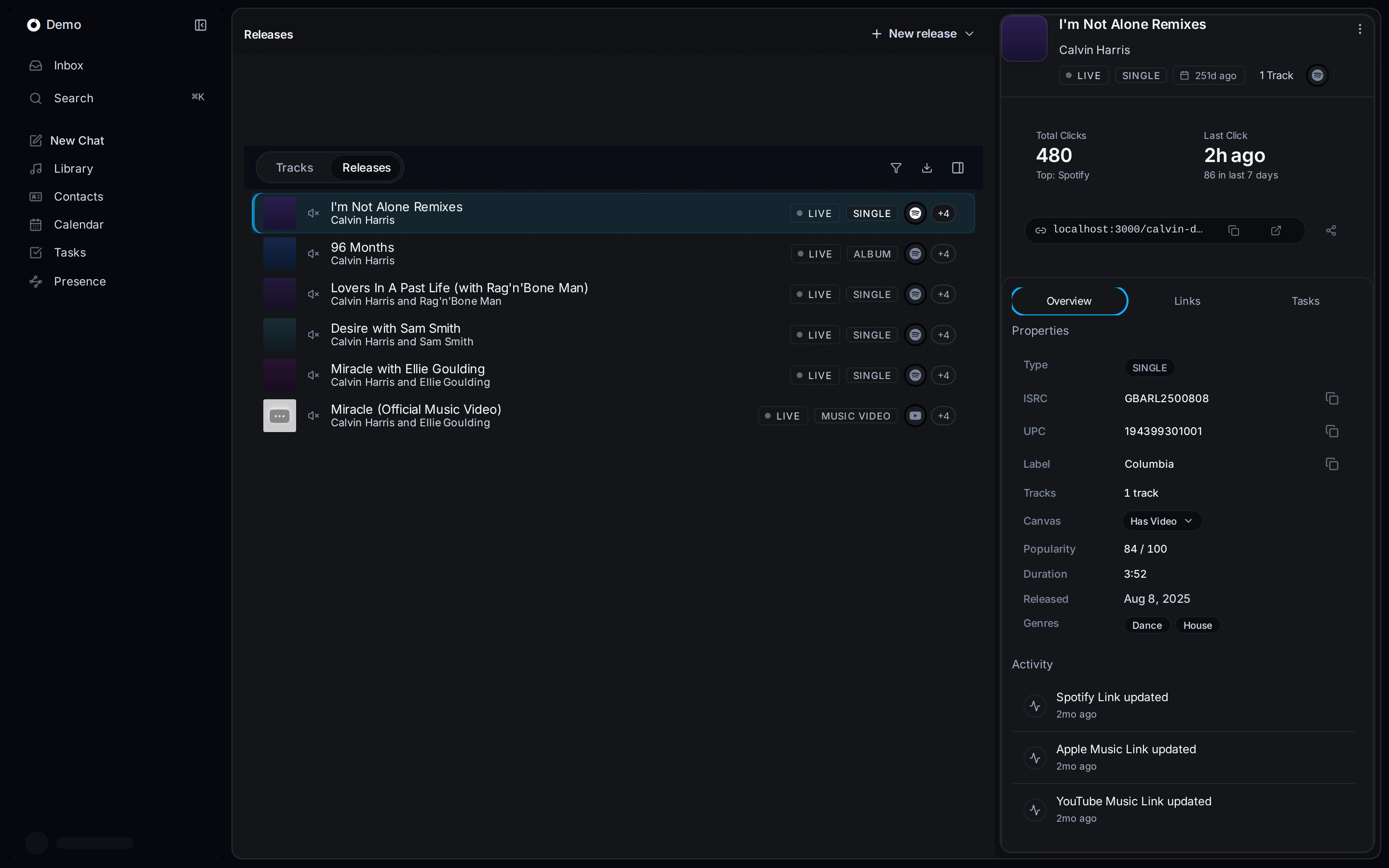Image resolution: width=1389 pixels, height=868 pixels.
Task: Copy the Columbia label value
Action: (x=1332, y=464)
